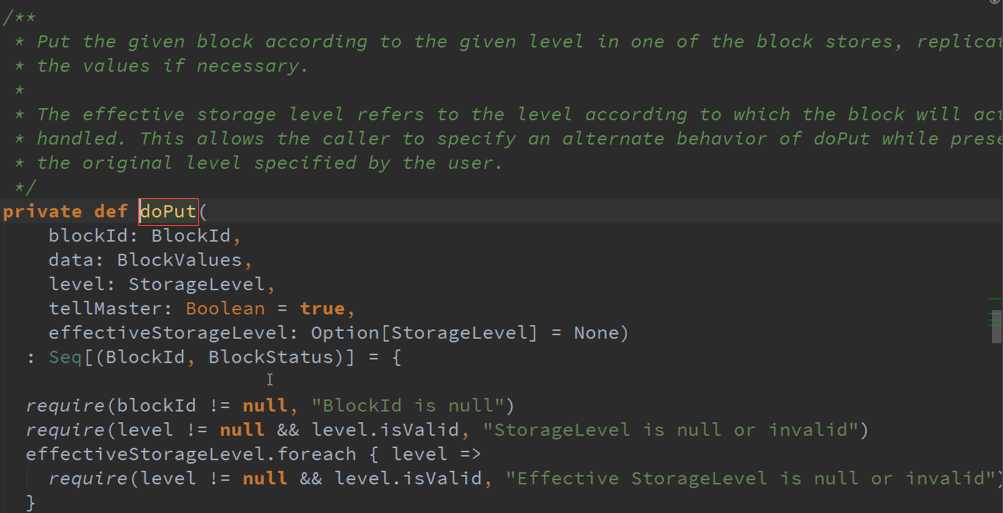Click the BlockValues type of data parameter
Image resolution: width=1003 pixels, height=513 pixels.
tap(180, 260)
